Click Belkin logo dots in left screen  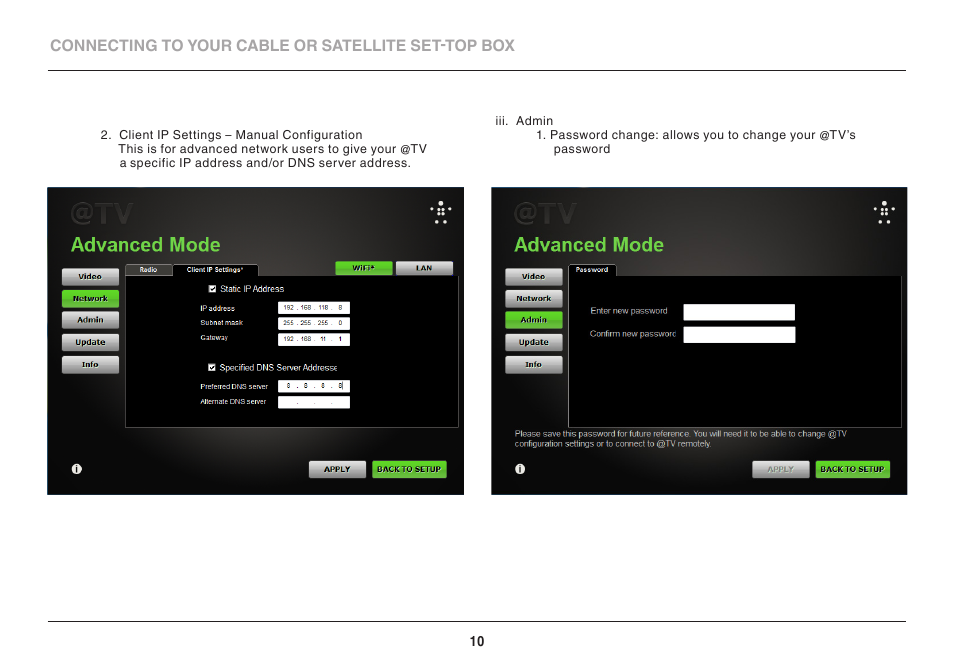click(x=440, y=212)
